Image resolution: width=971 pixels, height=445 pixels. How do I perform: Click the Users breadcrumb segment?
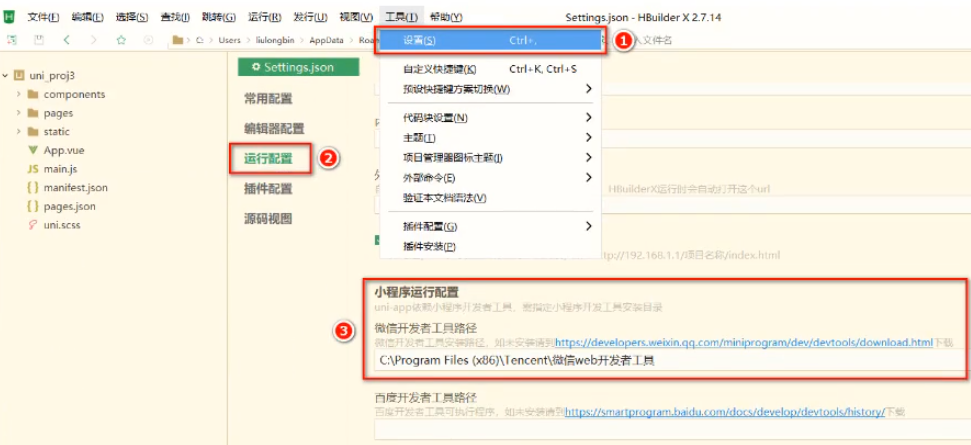pos(230,40)
